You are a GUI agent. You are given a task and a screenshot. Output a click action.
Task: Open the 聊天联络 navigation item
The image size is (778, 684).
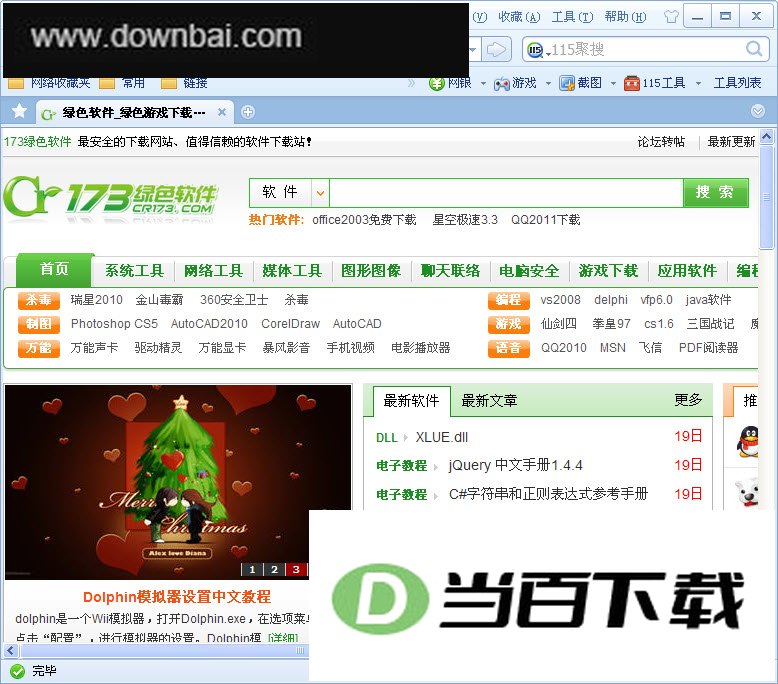click(451, 271)
